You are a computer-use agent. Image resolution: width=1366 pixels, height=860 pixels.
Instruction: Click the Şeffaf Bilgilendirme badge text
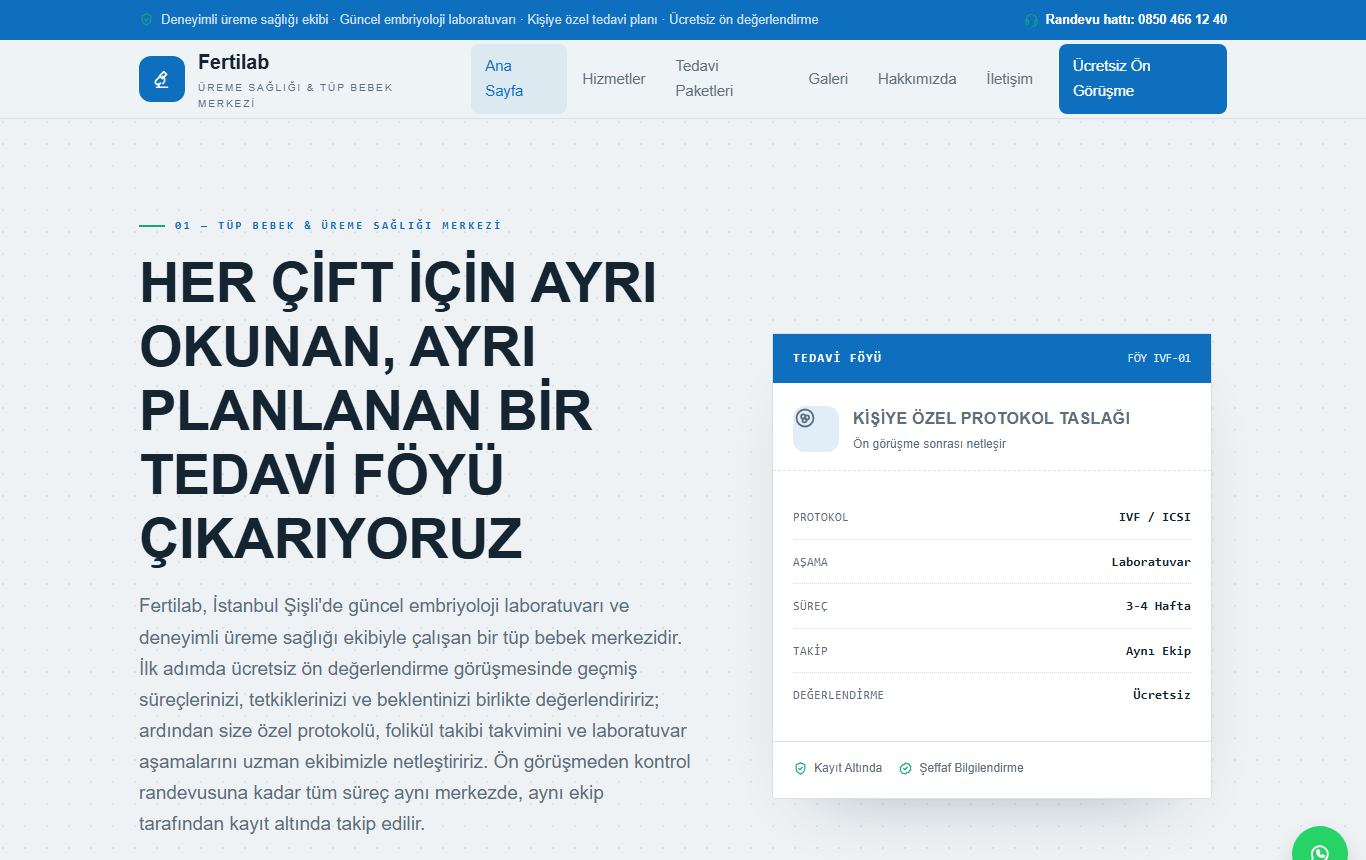[x=971, y=768]
